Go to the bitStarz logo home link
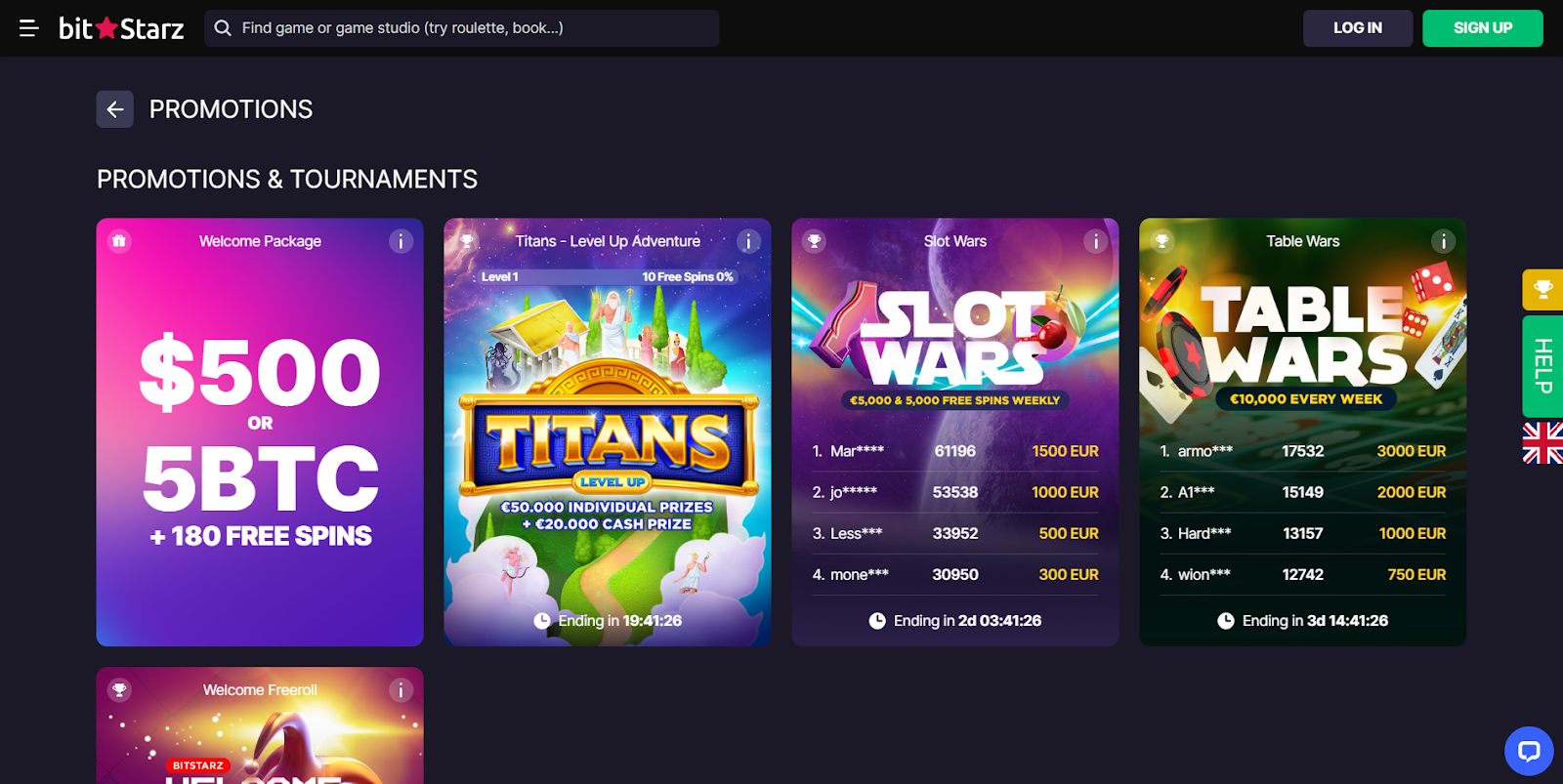The image size is (1563, 784). pyautogui.click(x=121, y=28)
